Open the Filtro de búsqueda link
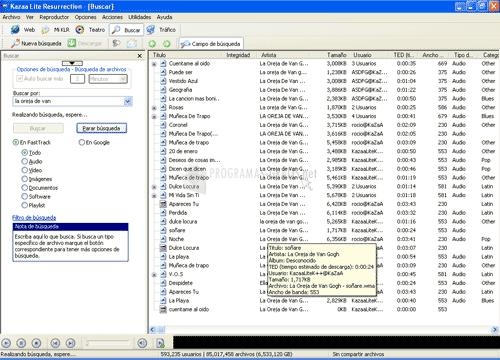Screen dimensions: 500x360 [x=34, y=218]
